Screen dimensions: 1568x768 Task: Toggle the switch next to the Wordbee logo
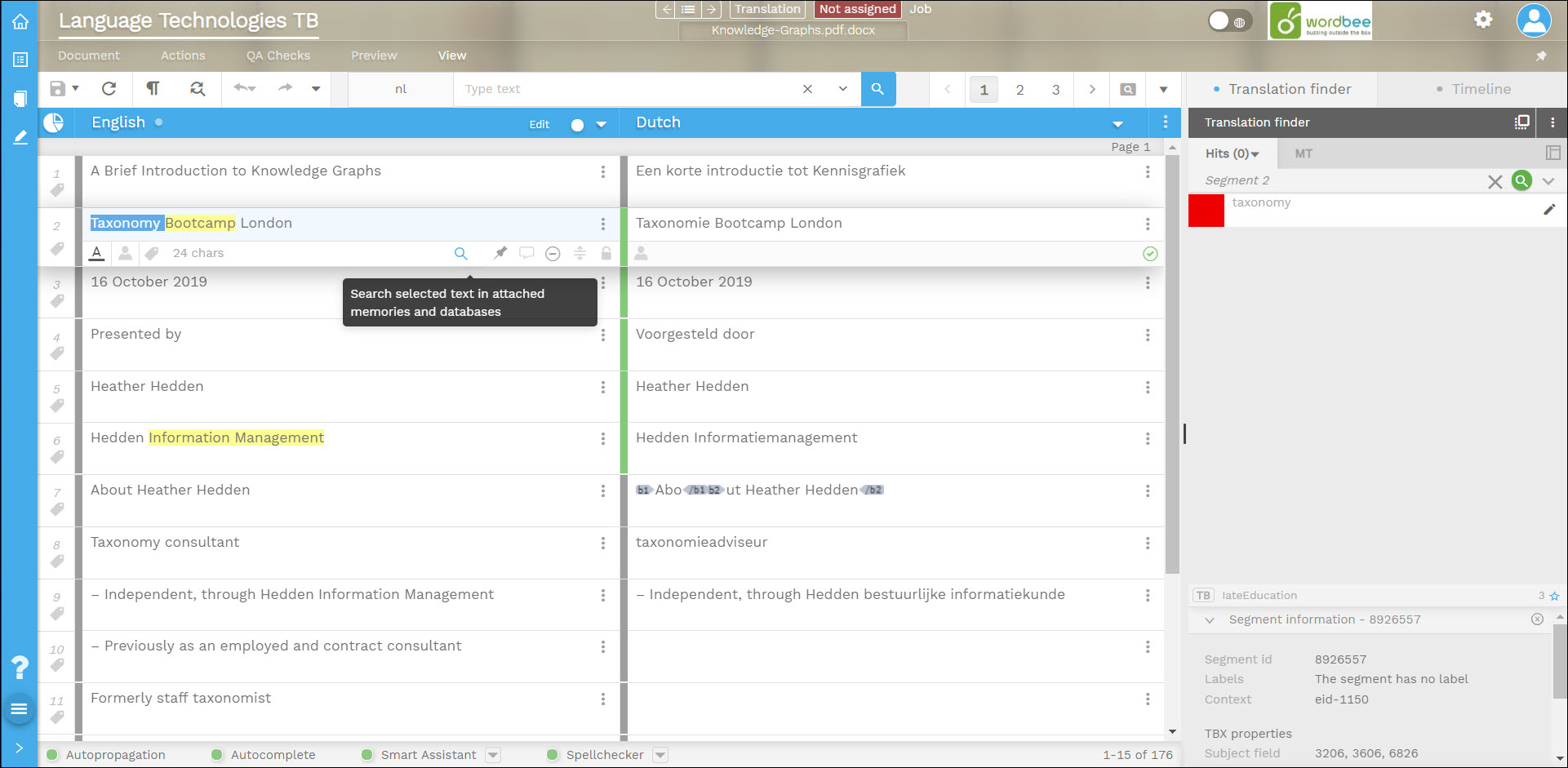[1228, 21]
